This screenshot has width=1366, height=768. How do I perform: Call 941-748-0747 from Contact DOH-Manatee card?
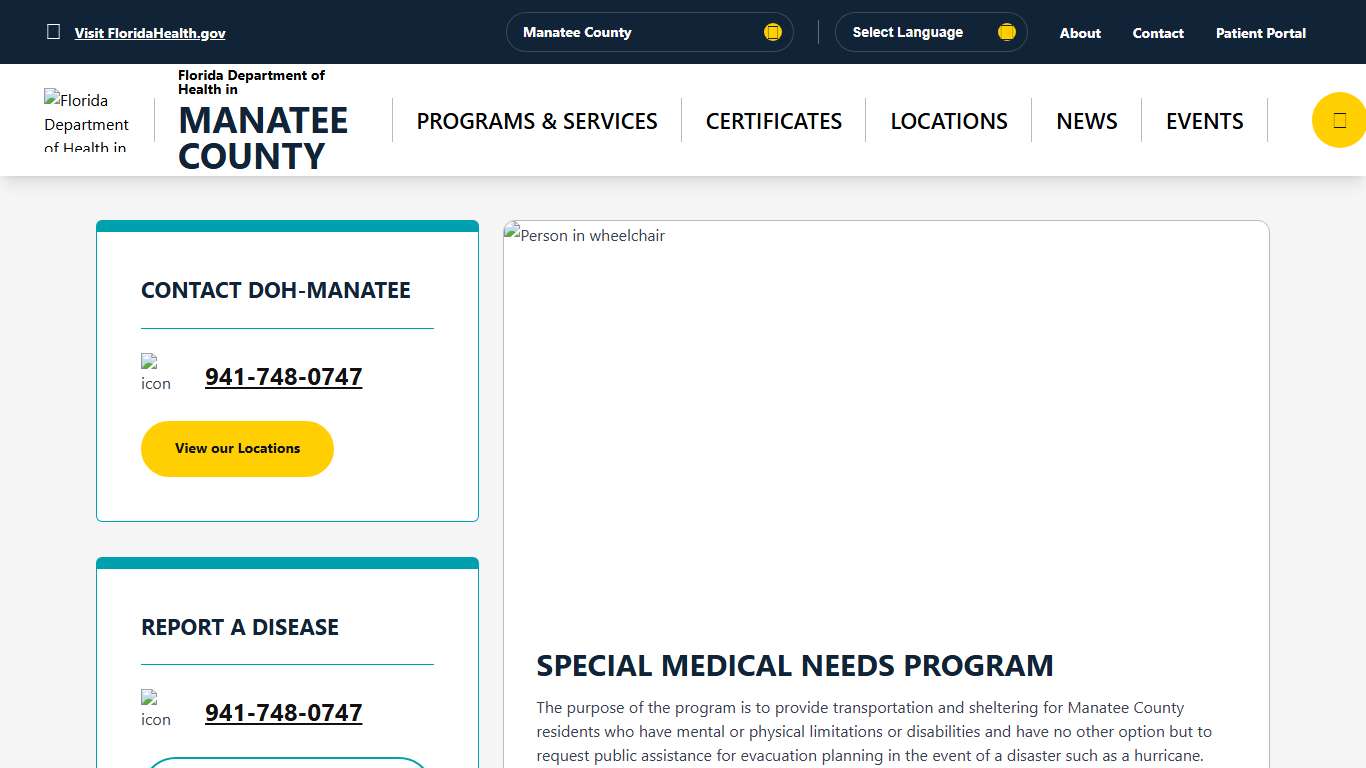[x=283, y=377]
